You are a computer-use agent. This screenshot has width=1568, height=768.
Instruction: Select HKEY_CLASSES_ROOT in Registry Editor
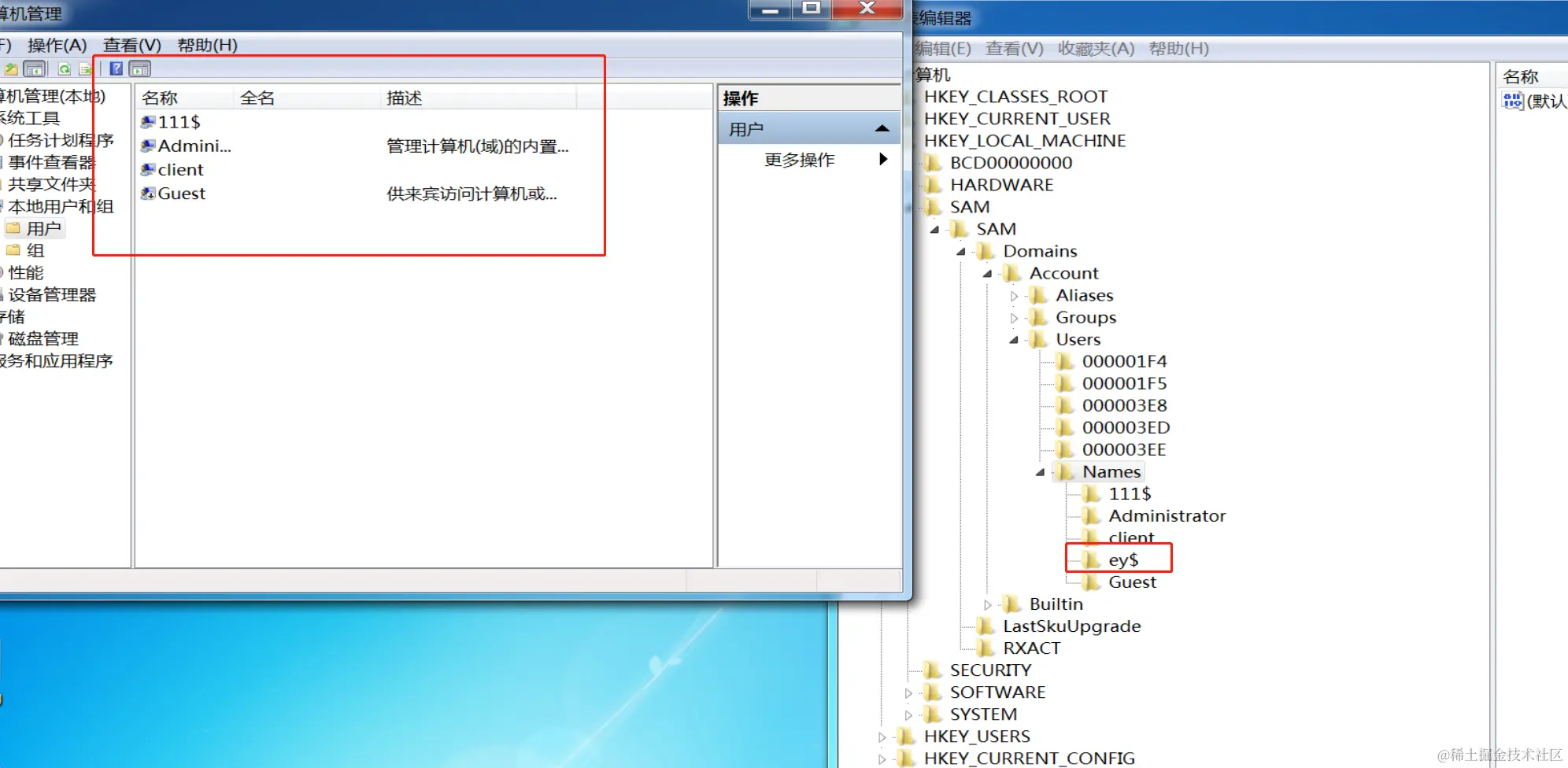point(1015,96)
